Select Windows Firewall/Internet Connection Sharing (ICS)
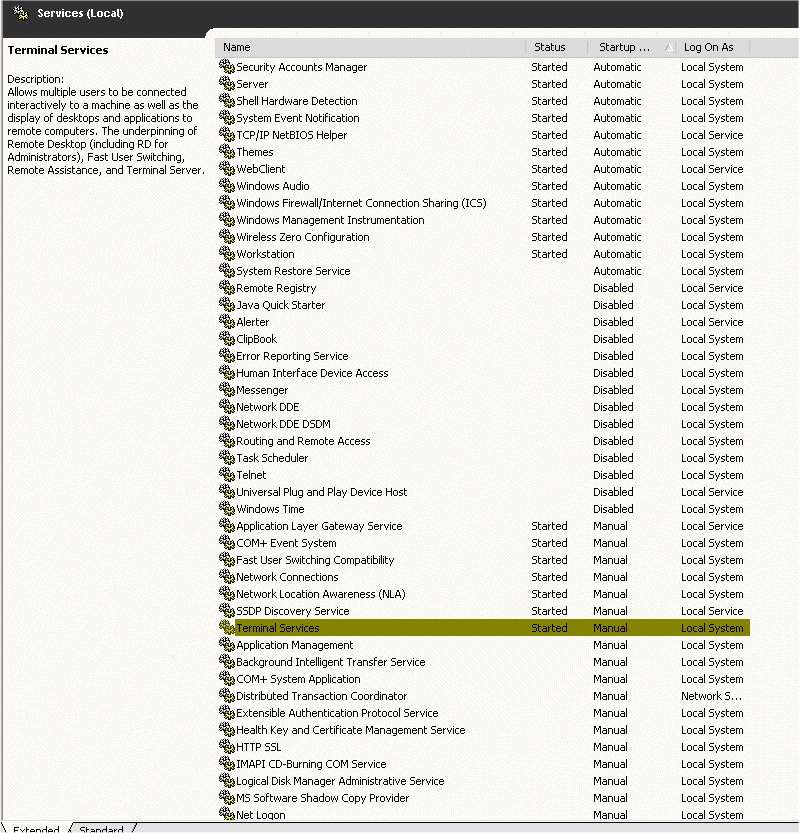The height and width of the screenshot is (833, 799). click(x=361, y=203)
